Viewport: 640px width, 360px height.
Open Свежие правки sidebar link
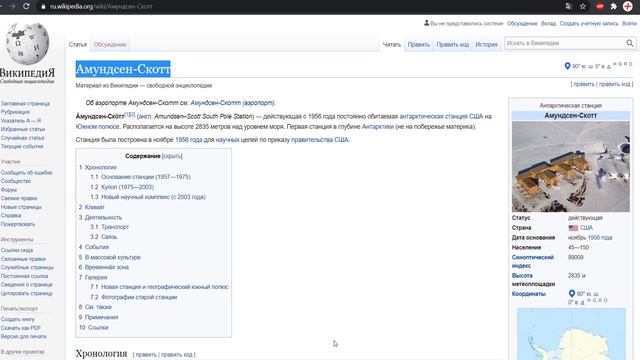(19, 198)
